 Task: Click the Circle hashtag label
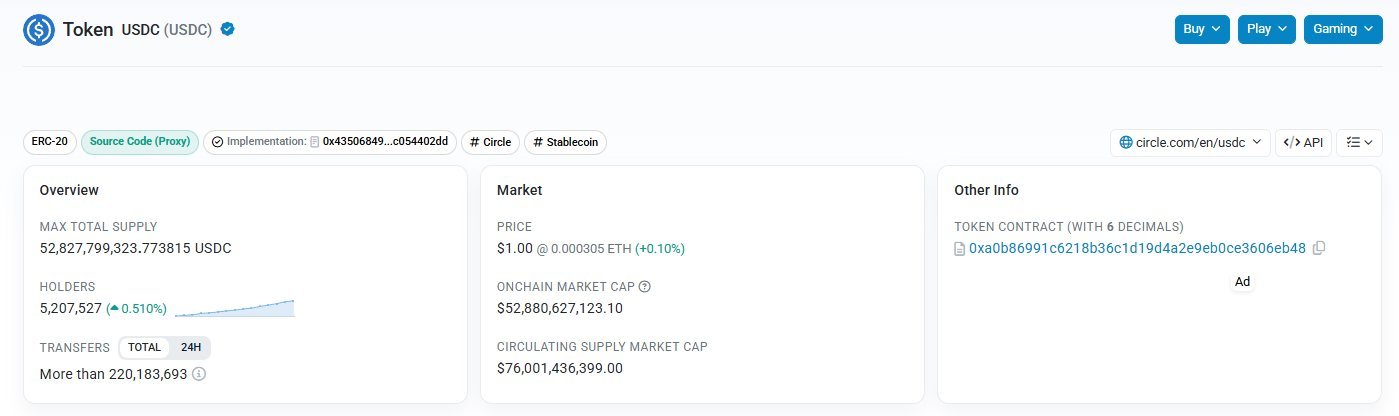coord(490,142)
